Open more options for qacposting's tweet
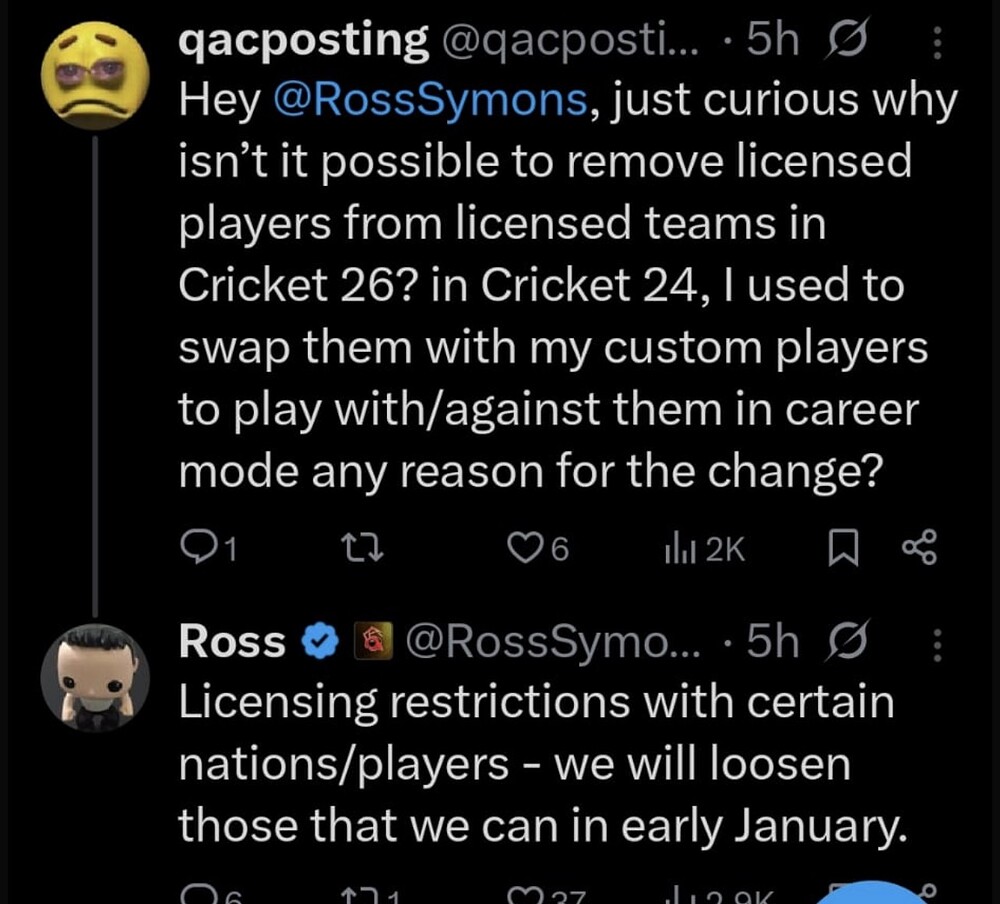Image resolution: width=1000 pixels, height=904 pixels. [937, 42]
